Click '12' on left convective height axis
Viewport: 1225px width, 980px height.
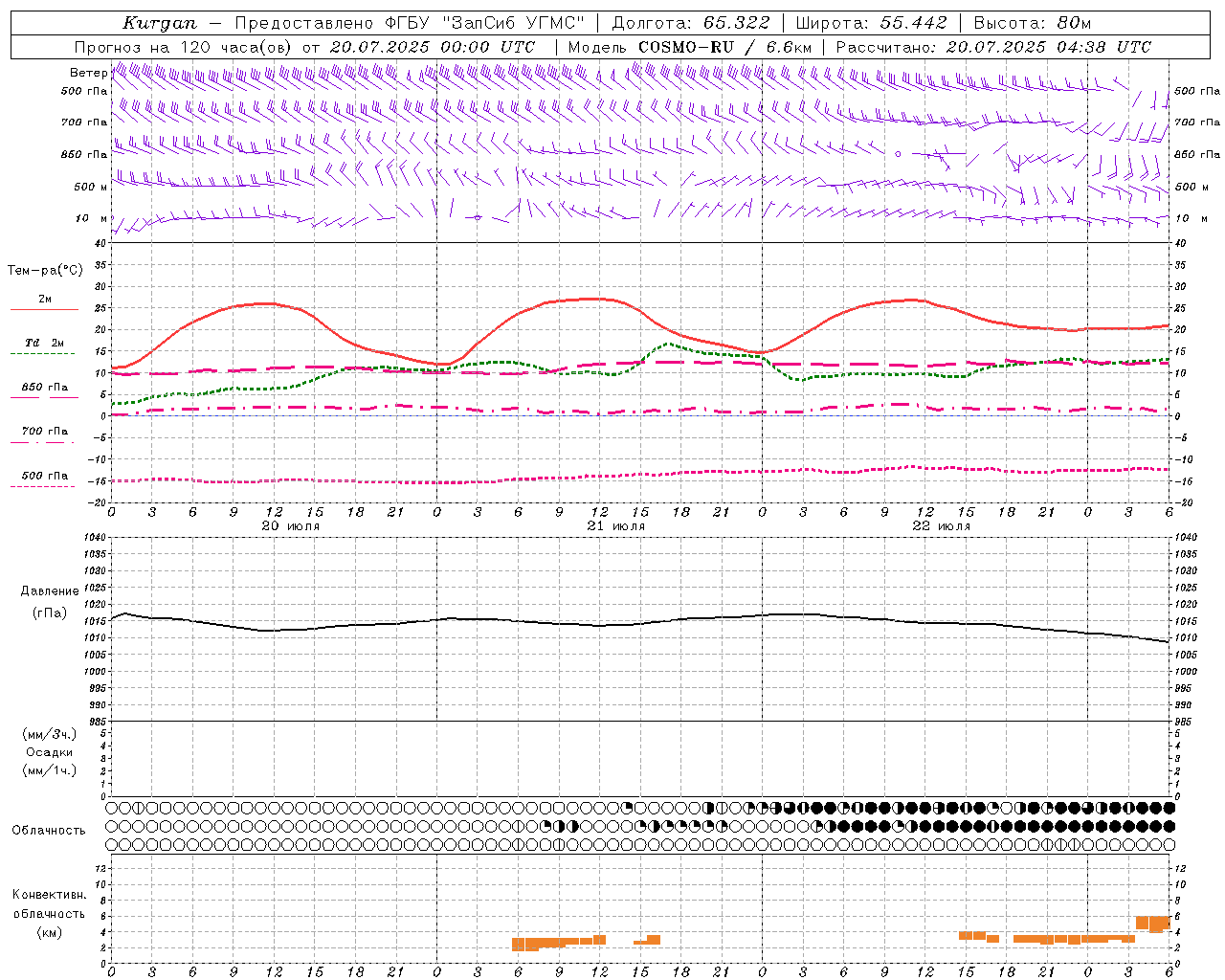click(100, 868)
